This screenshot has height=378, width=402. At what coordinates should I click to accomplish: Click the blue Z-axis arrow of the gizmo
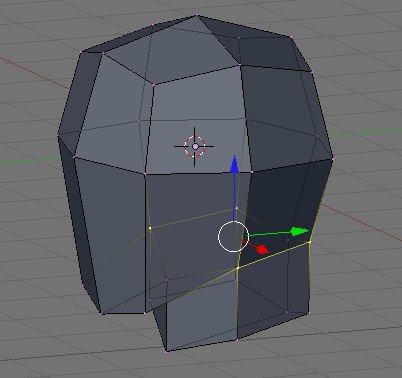point(234,164)
